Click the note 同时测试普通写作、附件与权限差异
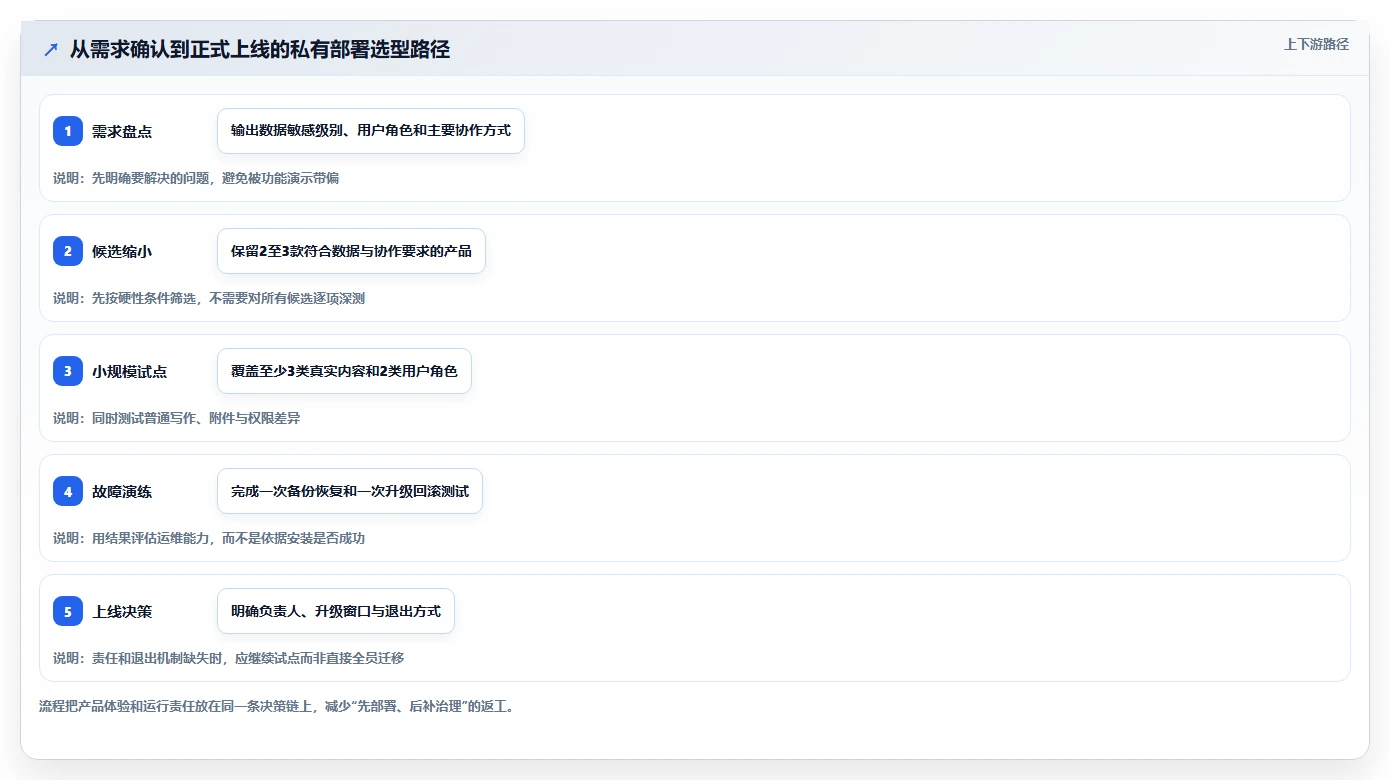 pos(177,418)
